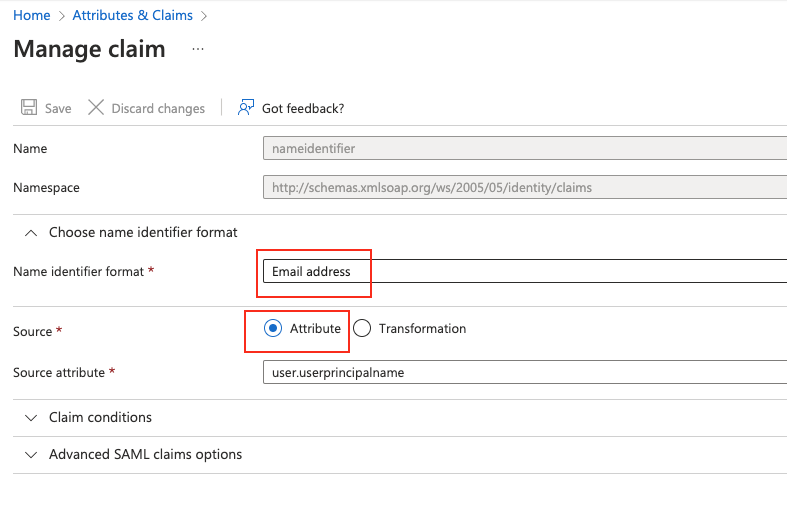The height and width of the screenshot is (519, 787).
Task: Click the nameidentifier Name field
Action: pyautogui.click(x=524, y=148)
